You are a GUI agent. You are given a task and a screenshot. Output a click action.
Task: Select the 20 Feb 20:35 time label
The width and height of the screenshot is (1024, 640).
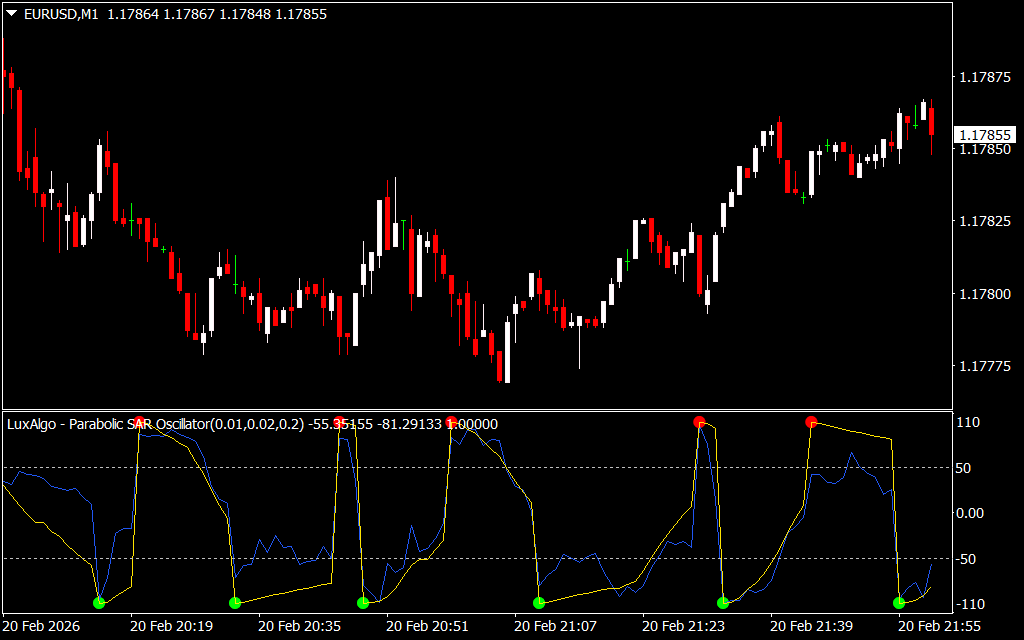(x=300, y=626)
